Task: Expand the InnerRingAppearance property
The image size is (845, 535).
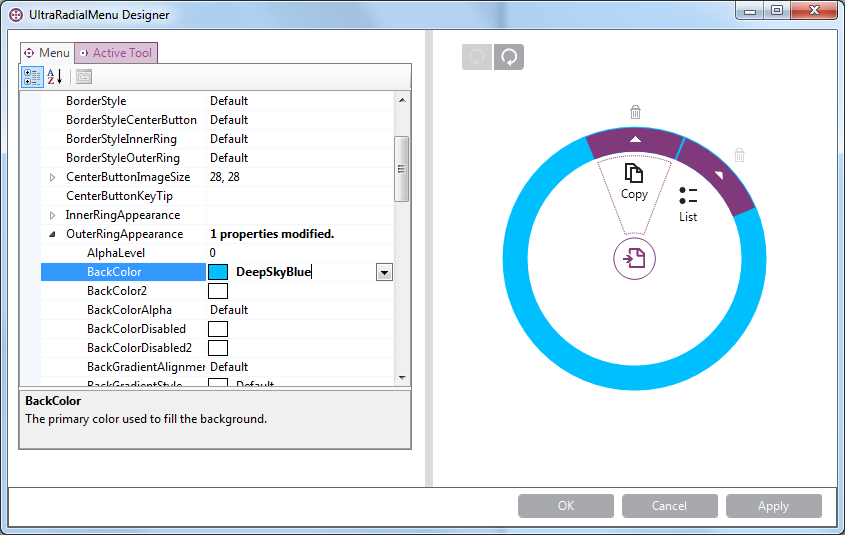Action: (x=52, y=215)
